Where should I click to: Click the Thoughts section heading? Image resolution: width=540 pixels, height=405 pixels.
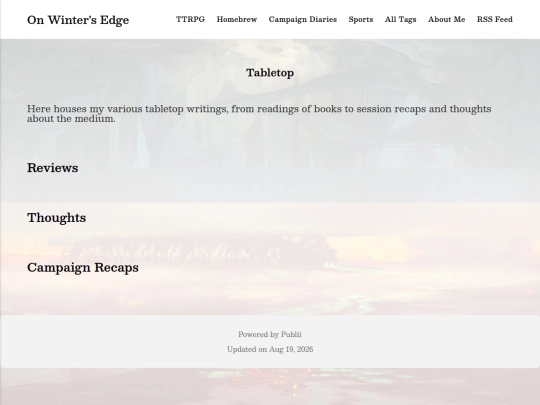[56, 218]
